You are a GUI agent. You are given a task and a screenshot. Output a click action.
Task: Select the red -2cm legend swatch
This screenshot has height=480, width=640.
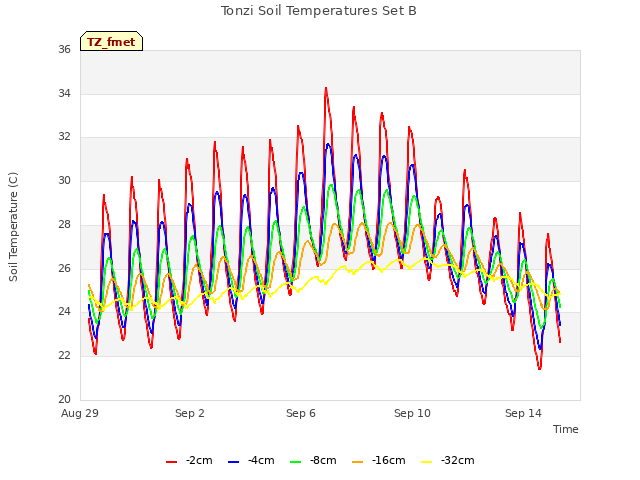pyautogui.click(x=171, y=462)
